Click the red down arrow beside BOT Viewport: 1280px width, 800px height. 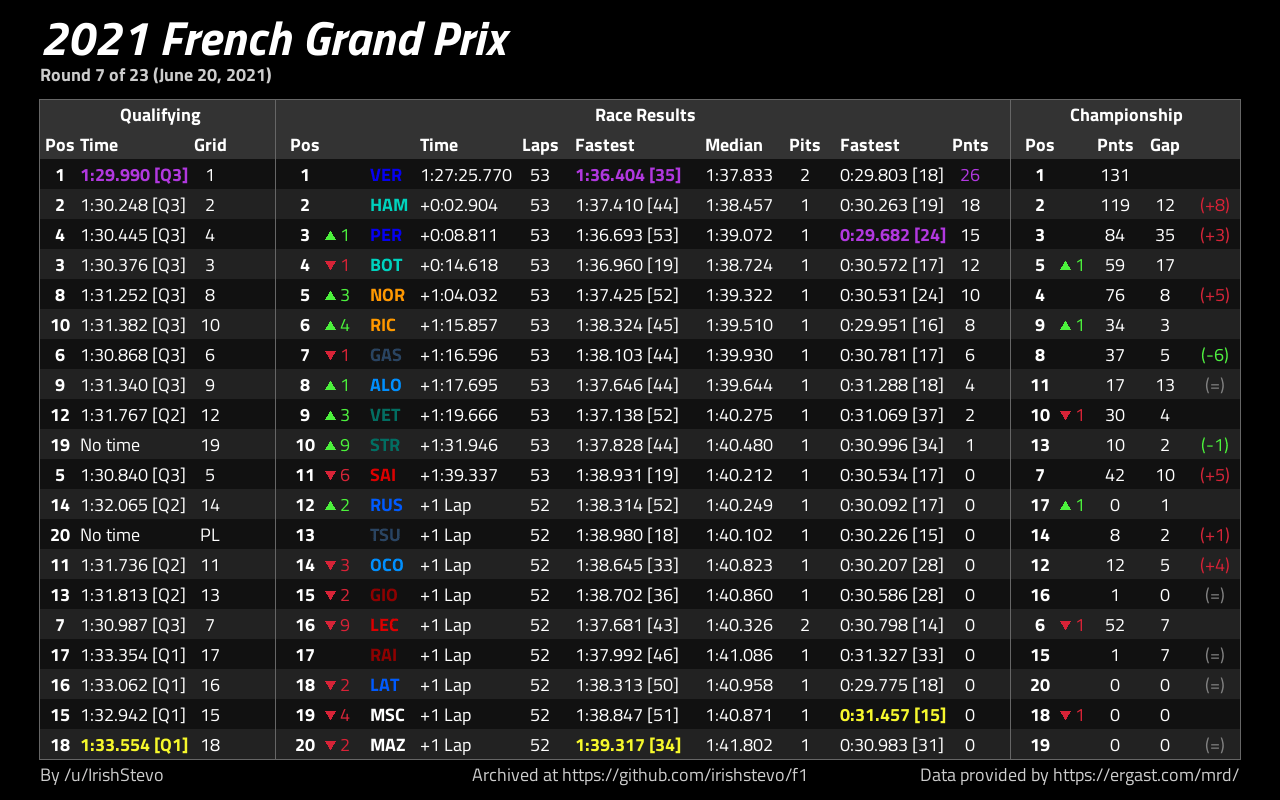coord(330,265)
